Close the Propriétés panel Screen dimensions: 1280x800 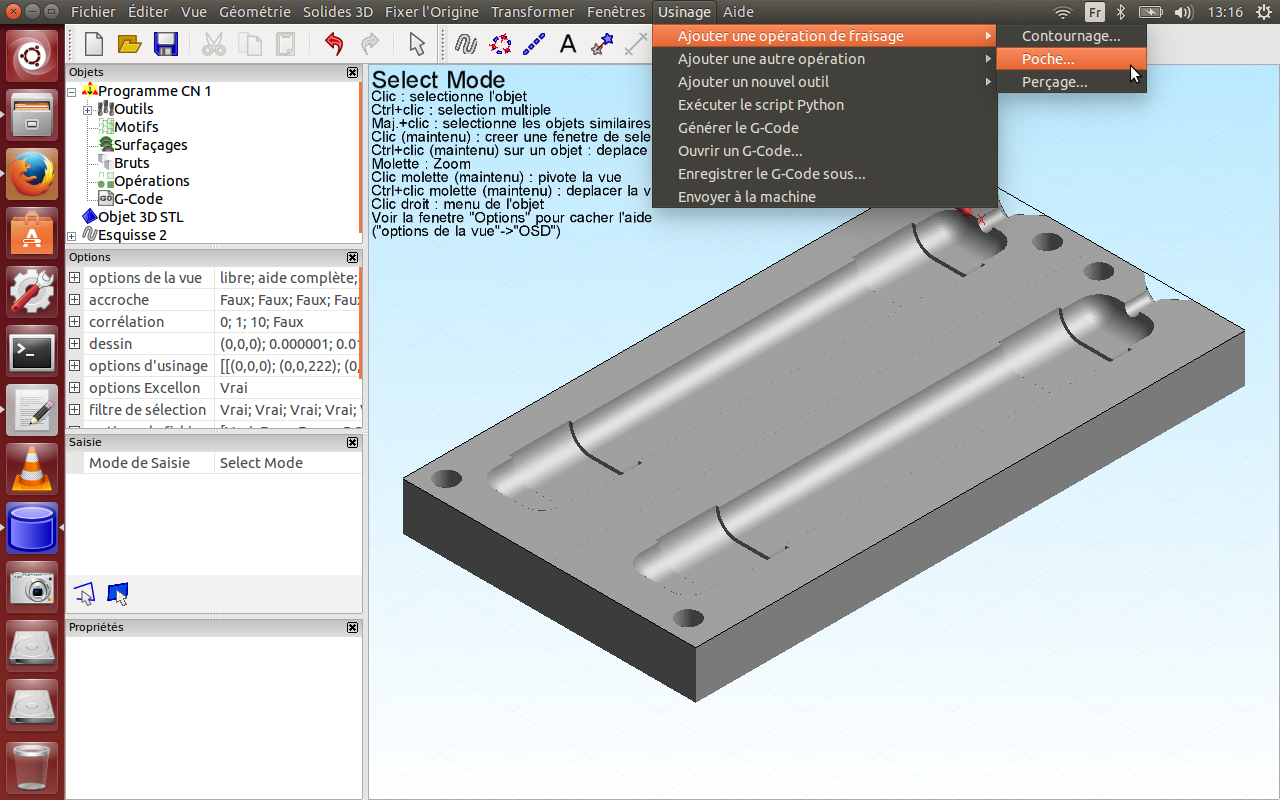[x=352, y=627]
